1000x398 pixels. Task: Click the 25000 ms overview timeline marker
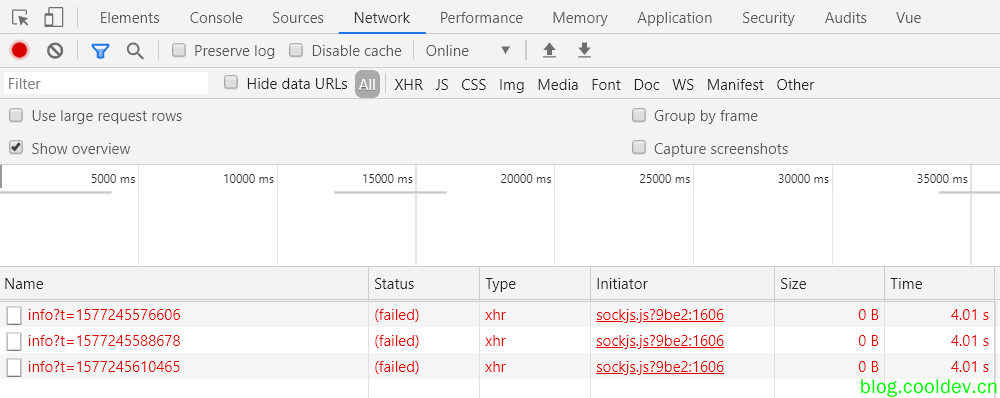pos(665,179)
